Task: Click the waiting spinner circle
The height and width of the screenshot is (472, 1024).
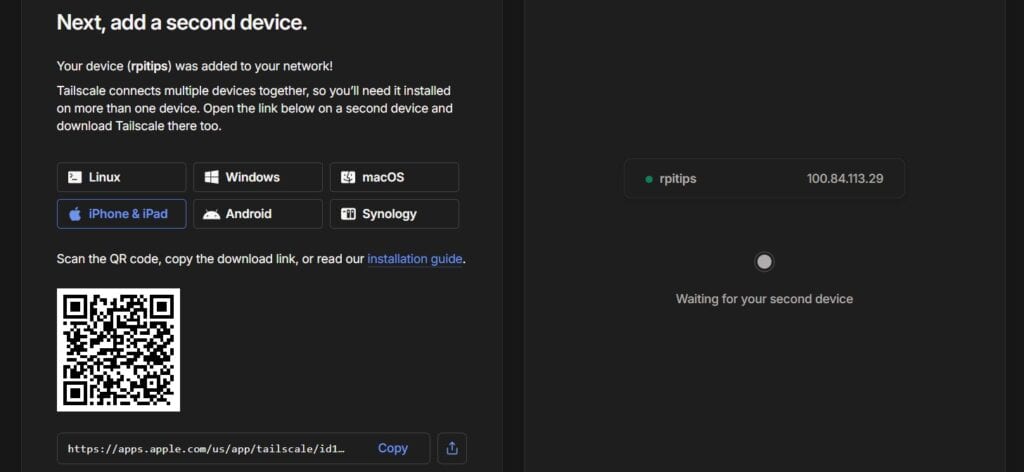Action: (764, 262)
